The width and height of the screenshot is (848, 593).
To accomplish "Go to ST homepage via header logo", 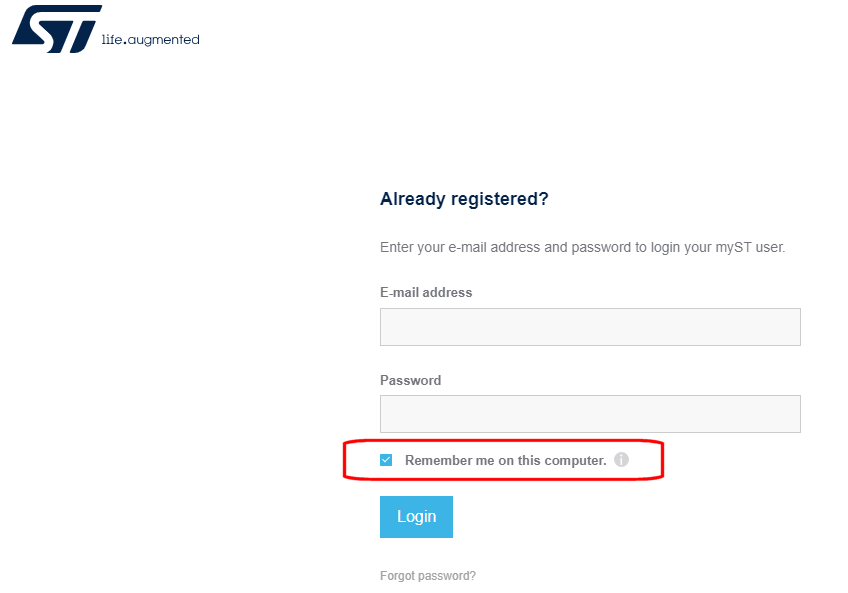I will pyautogui.click(x=57, y=30).
